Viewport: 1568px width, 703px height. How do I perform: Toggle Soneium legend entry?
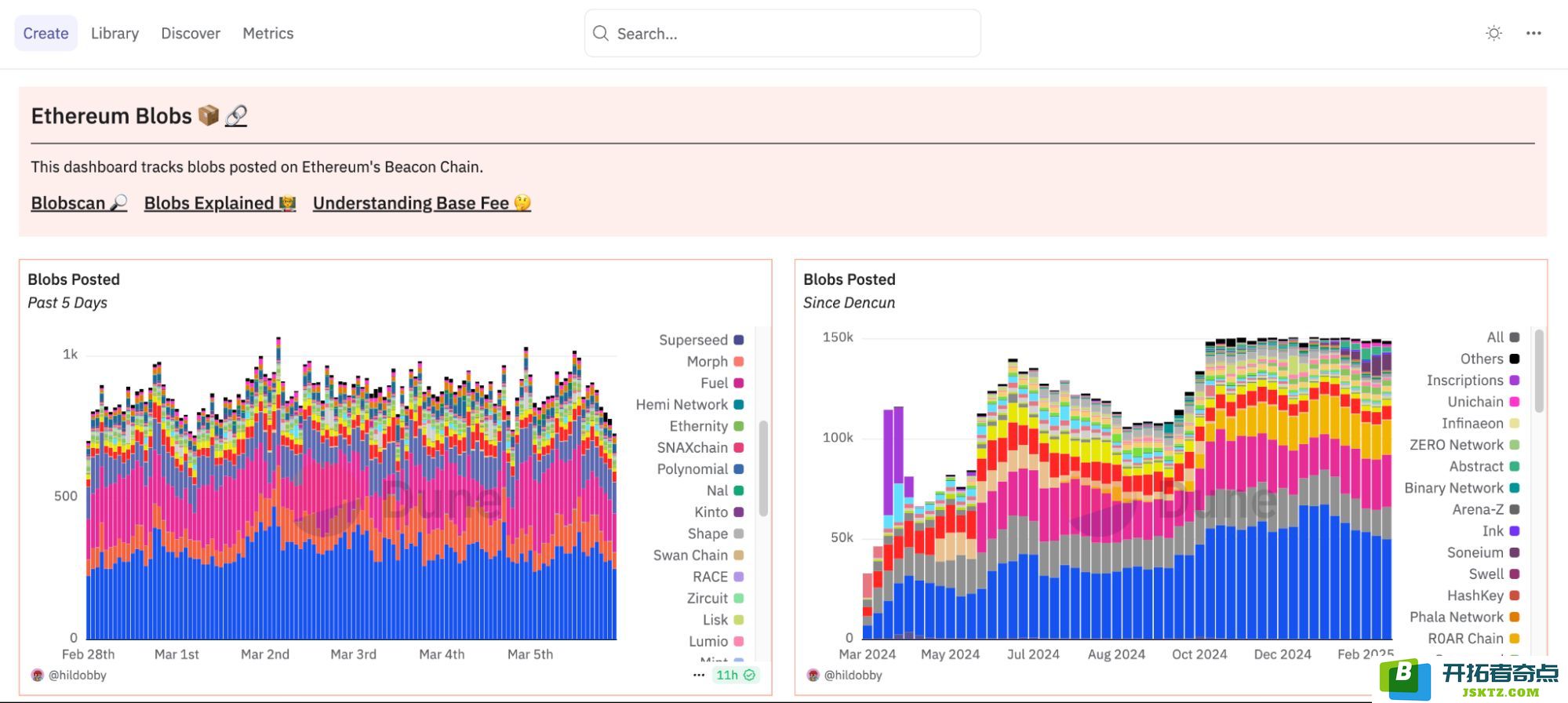tap(1483, 552)
